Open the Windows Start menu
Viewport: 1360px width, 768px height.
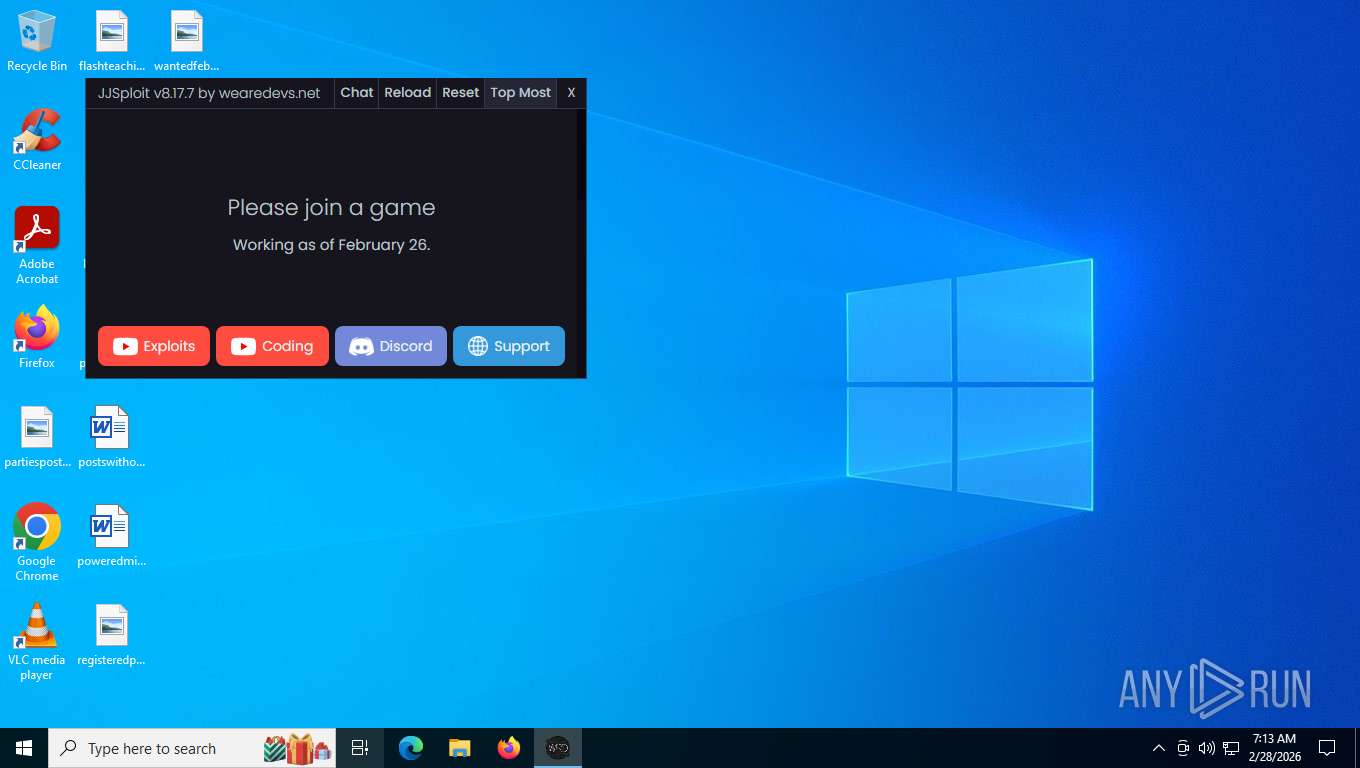[24, 748]
